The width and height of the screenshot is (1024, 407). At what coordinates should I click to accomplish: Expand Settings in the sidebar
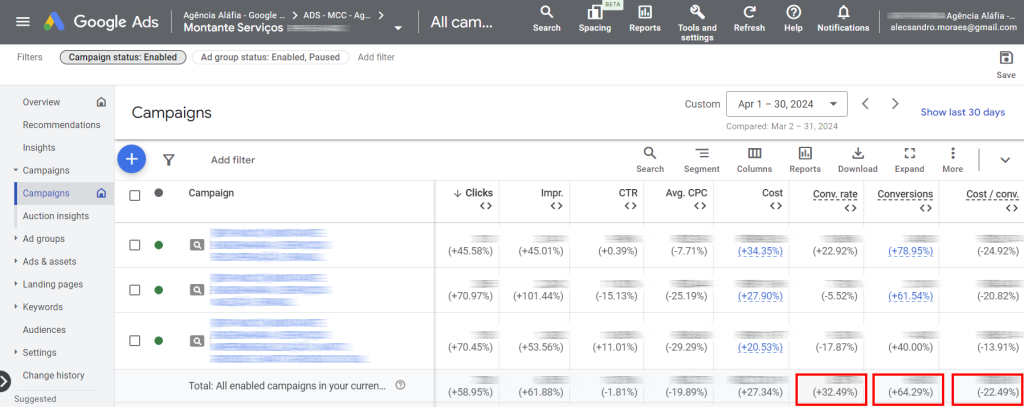pos(16,352)
